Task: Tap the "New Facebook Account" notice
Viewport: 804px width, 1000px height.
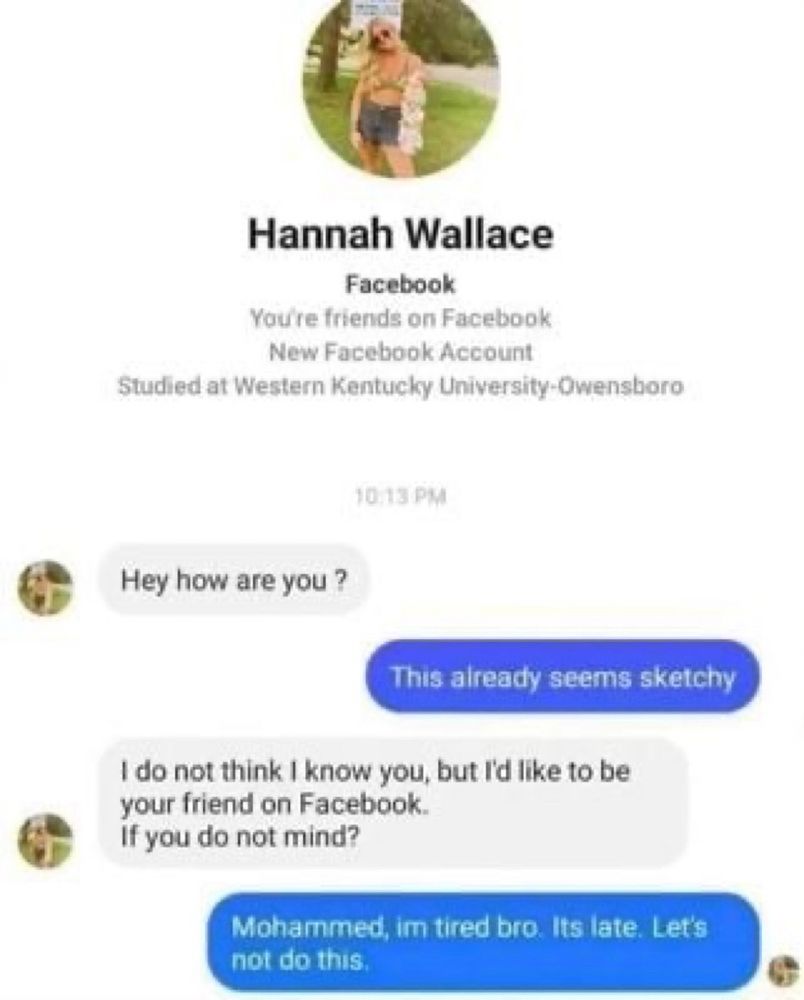Action: 400,351
